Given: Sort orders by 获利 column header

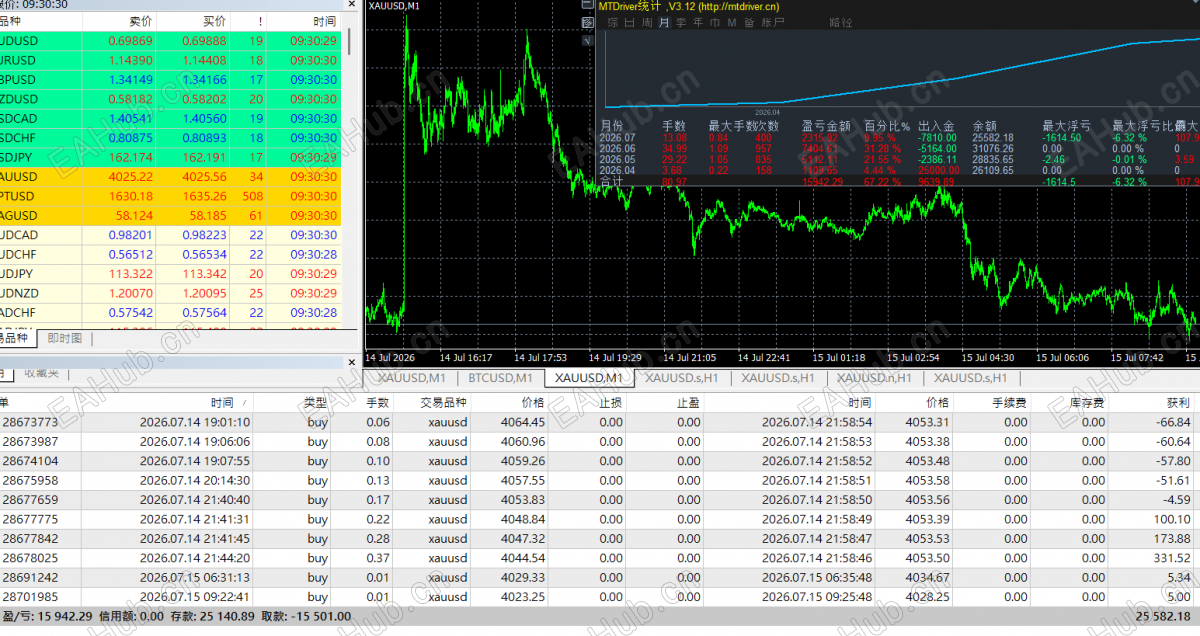Looking at the screenshot, I should 1178,402.
